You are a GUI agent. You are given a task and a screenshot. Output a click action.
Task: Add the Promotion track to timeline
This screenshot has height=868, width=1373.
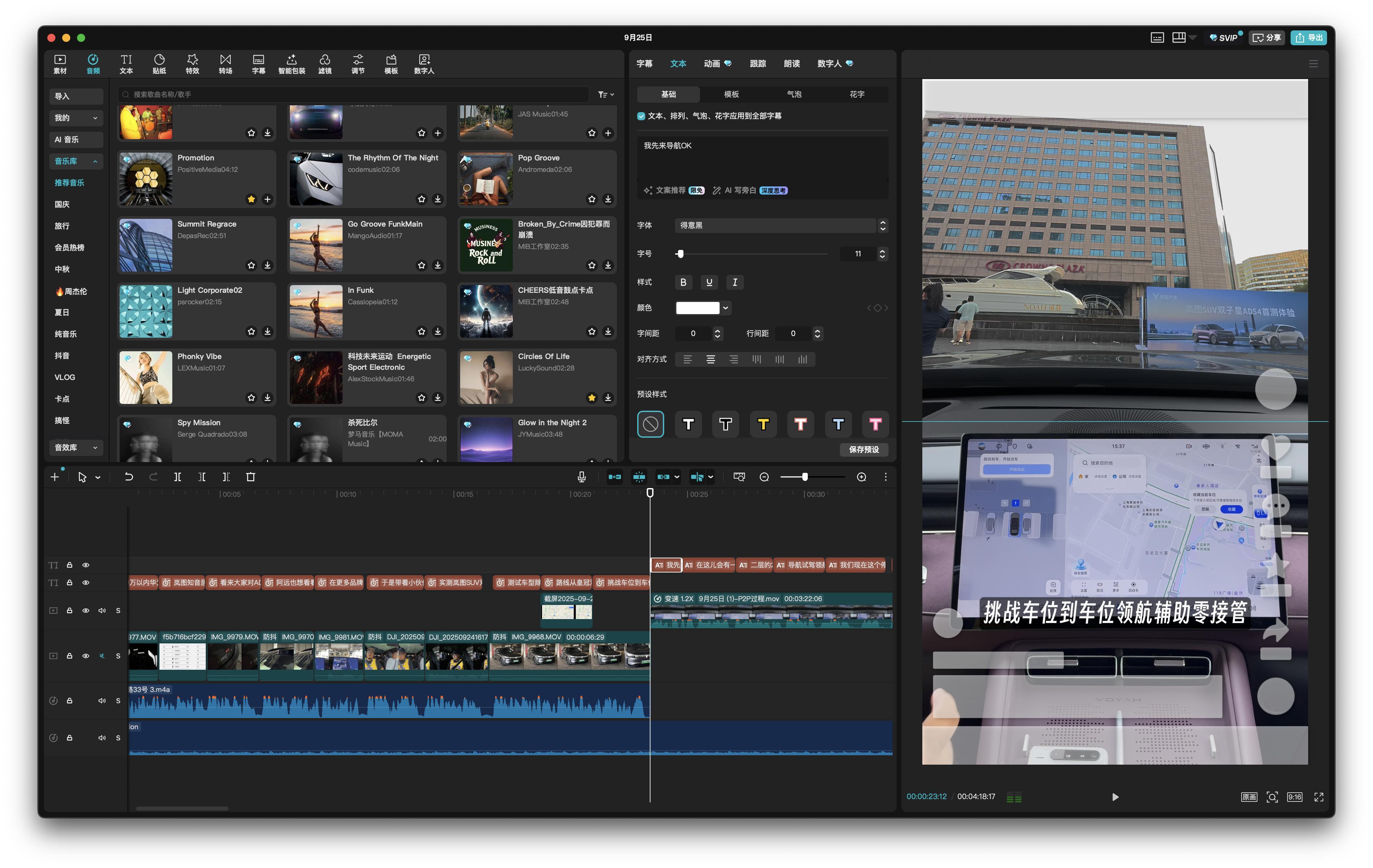point(267,199)
